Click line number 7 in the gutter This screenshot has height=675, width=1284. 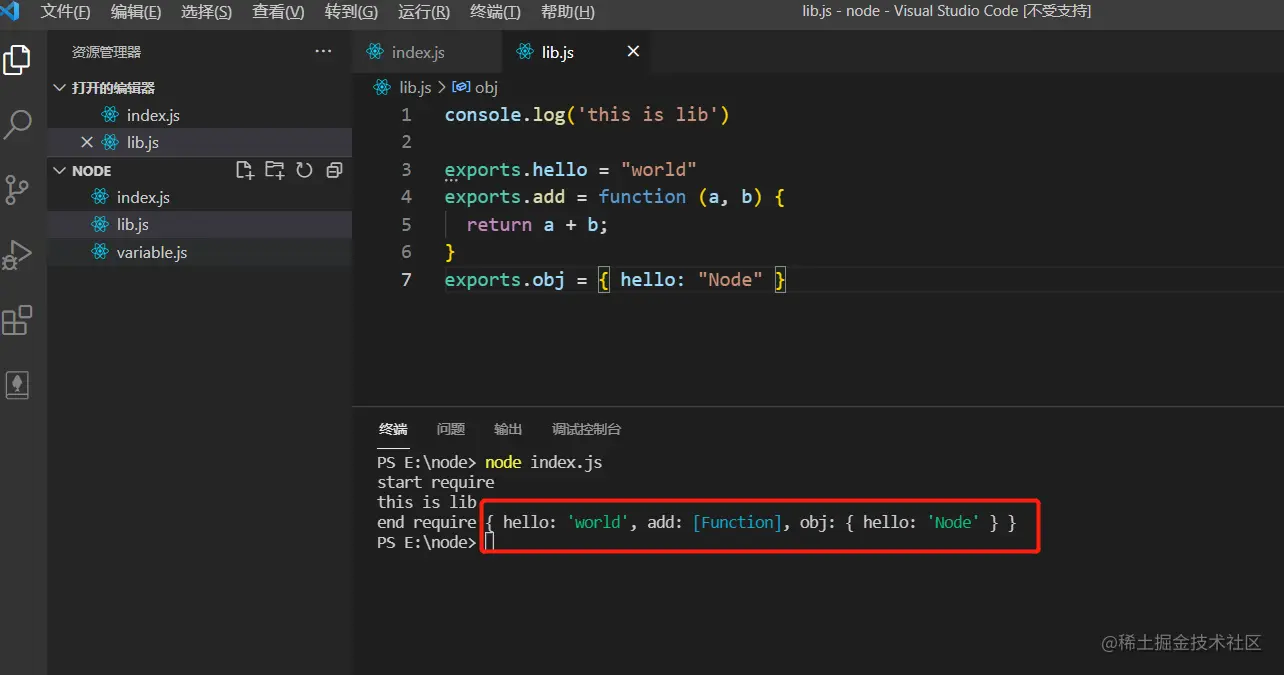(x=406, y=279)
